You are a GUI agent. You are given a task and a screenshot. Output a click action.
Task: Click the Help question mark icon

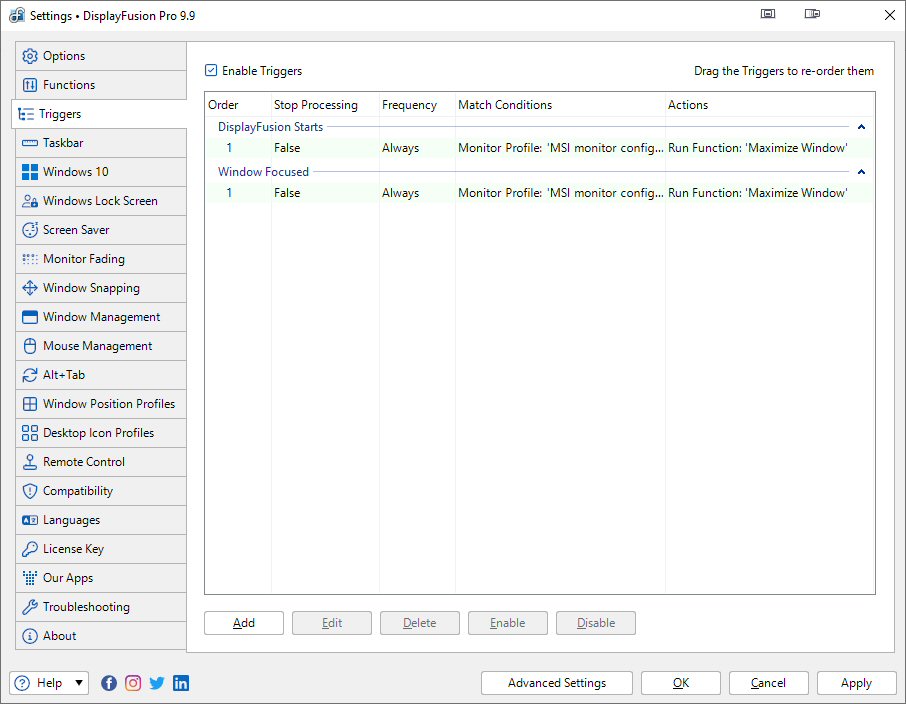(x=22, y=683)
